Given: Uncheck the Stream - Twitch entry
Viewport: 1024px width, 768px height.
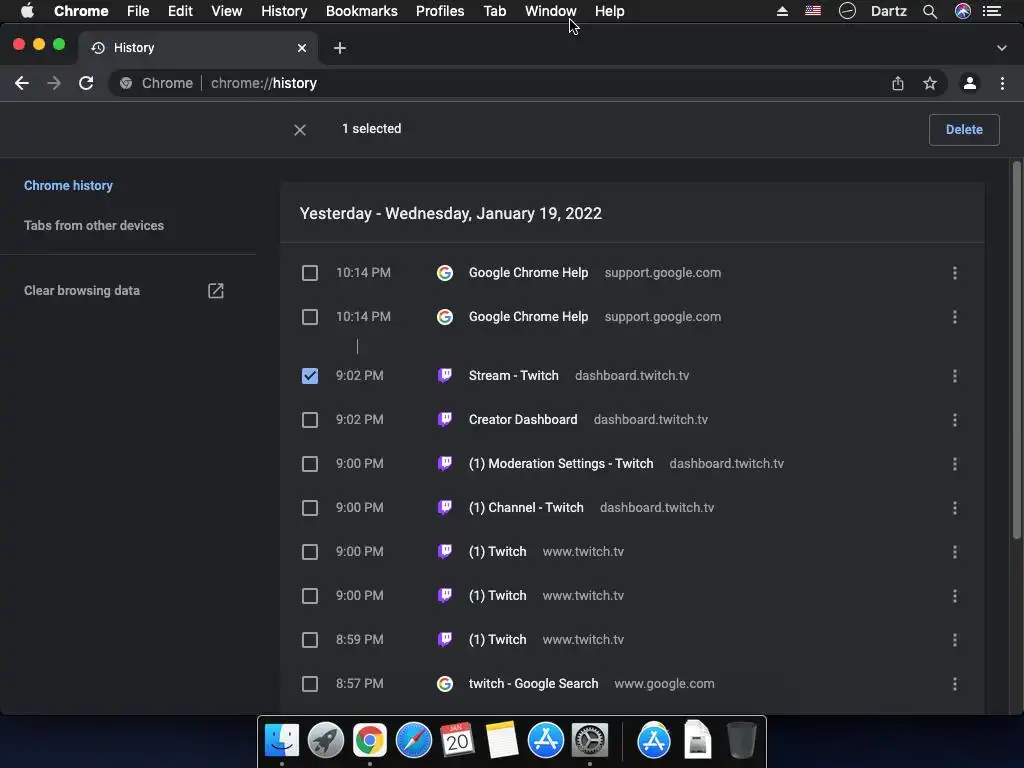Looking at the screenshot, I should point(310,376).
